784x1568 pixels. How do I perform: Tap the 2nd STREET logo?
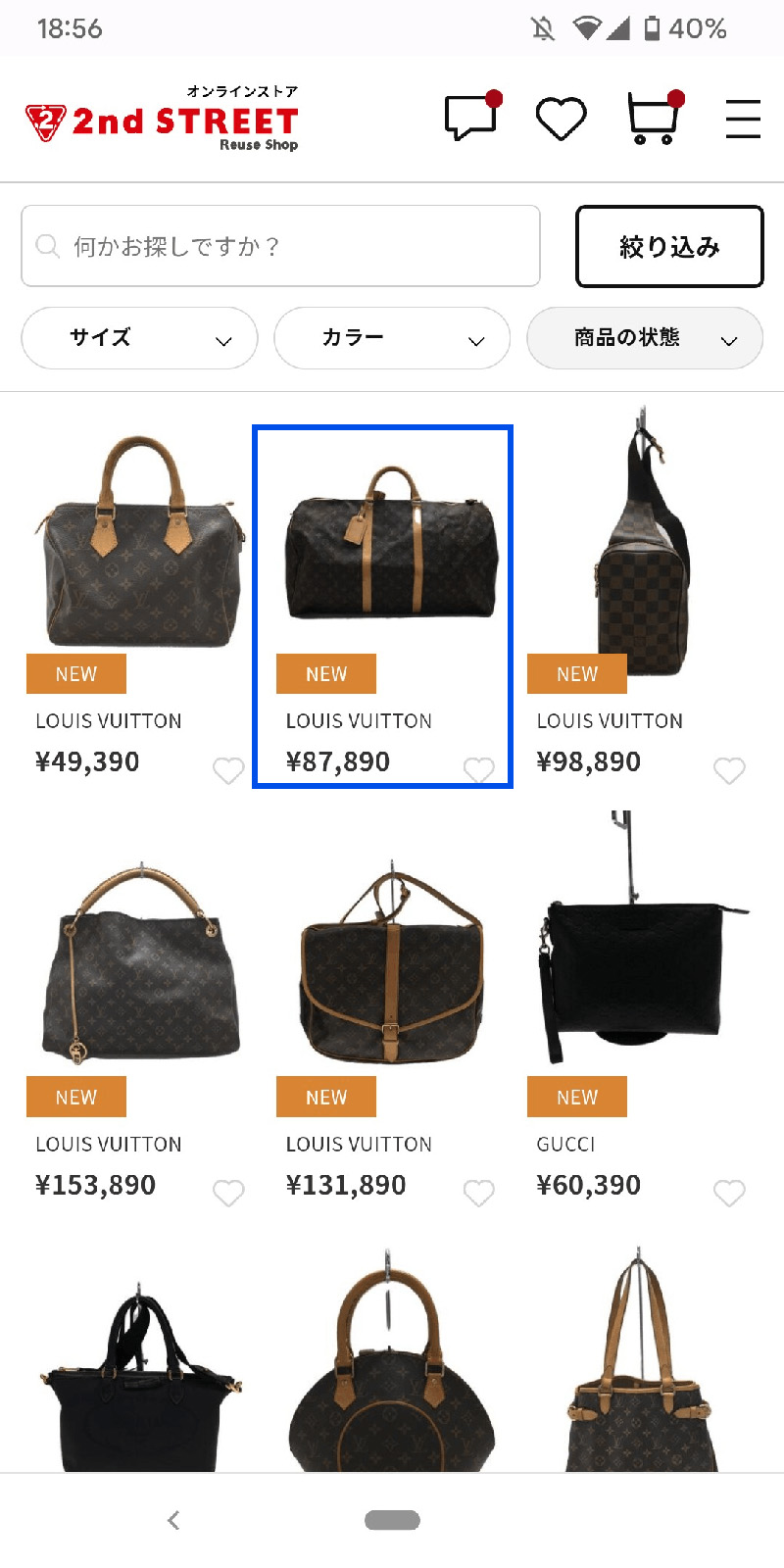(162, 118)
